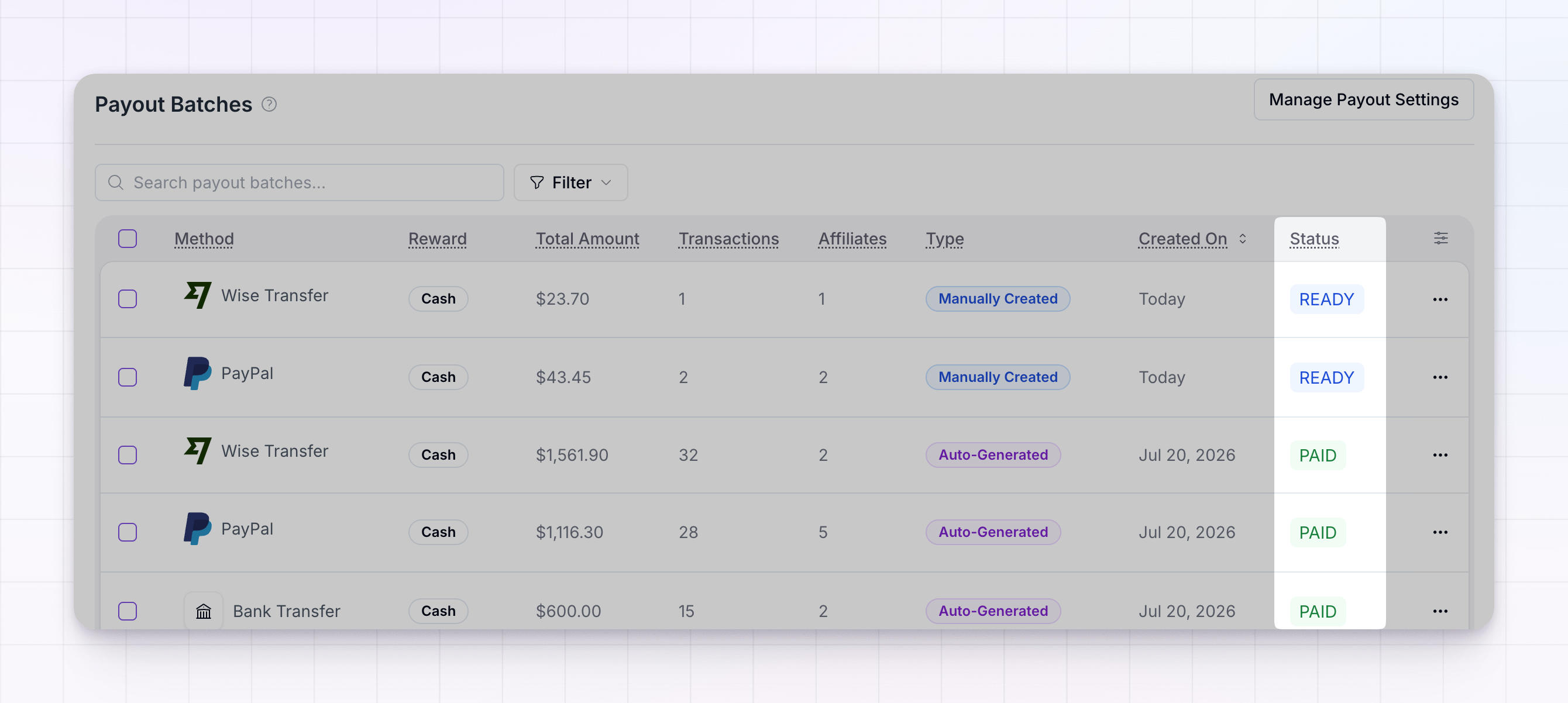Click the Bank Transfer method name
This screenshot has height=703, width=1568.
click(x=286, y=611)
